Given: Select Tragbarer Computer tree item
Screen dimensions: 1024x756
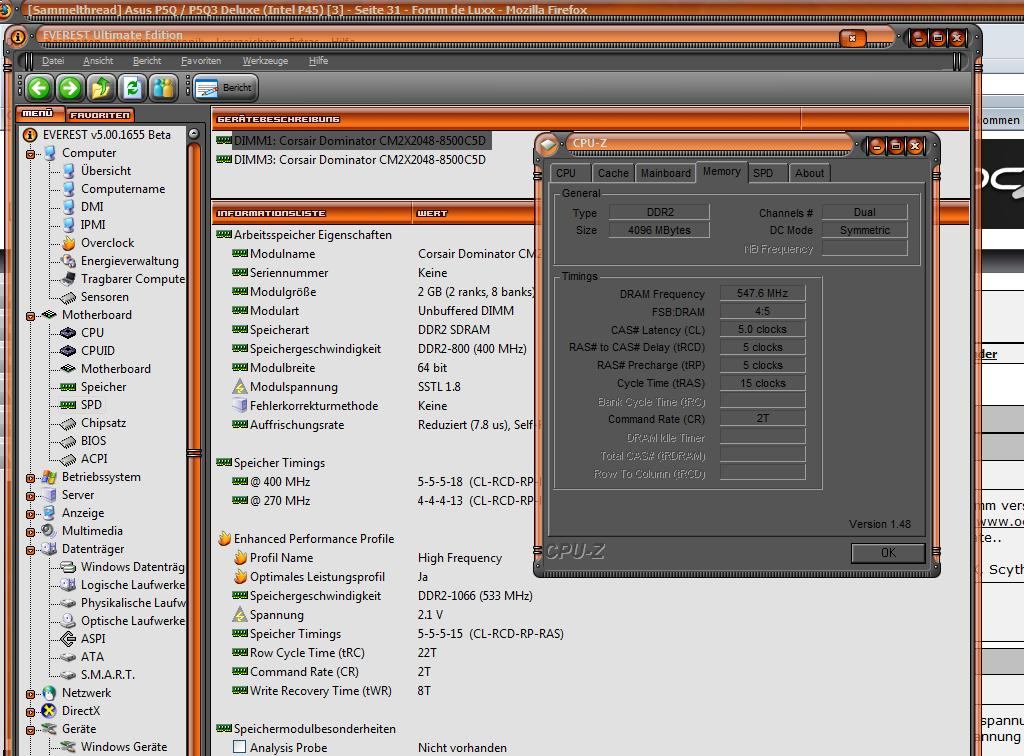Looking at the screenshot, I should 133,279.
